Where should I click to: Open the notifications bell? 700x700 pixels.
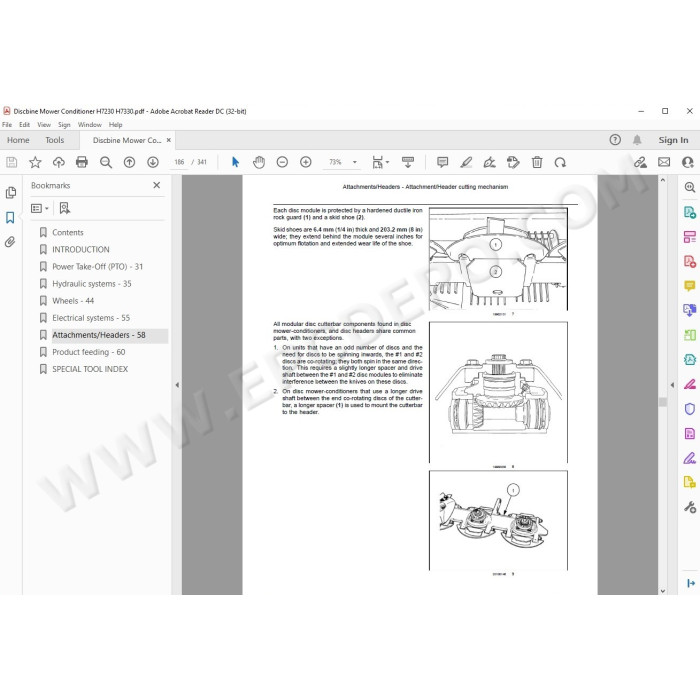coord(637,140)
